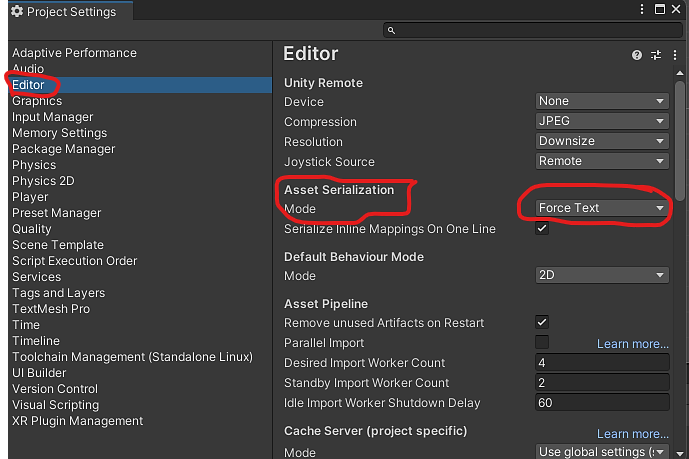Open the Default Behaviour Mode dropdown
Image resolution: width=689 pixels, height=459 pixels.
(602, 275)
